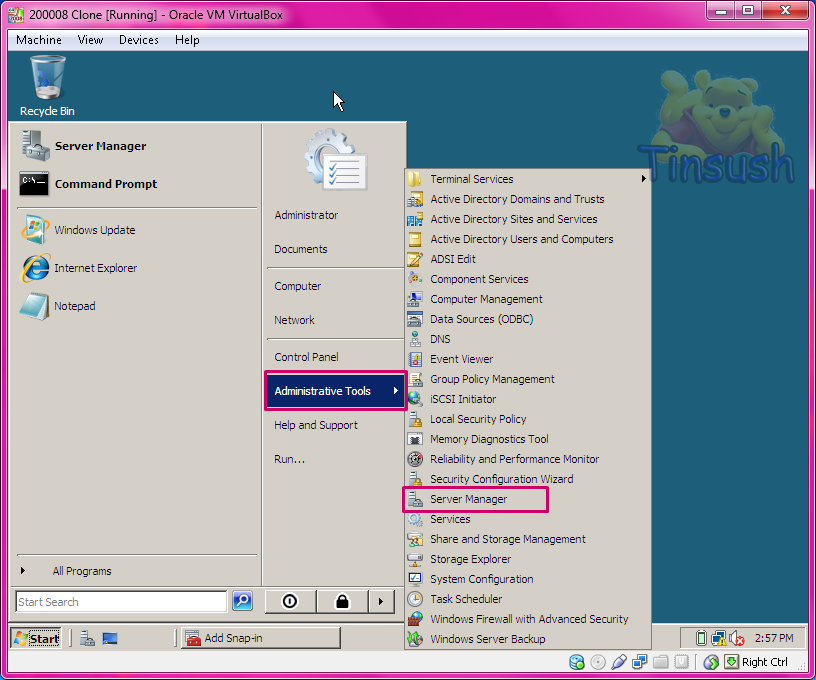Expand All Programs arrow
Viewport: 816px width, 680px height.
click(23, 571)
